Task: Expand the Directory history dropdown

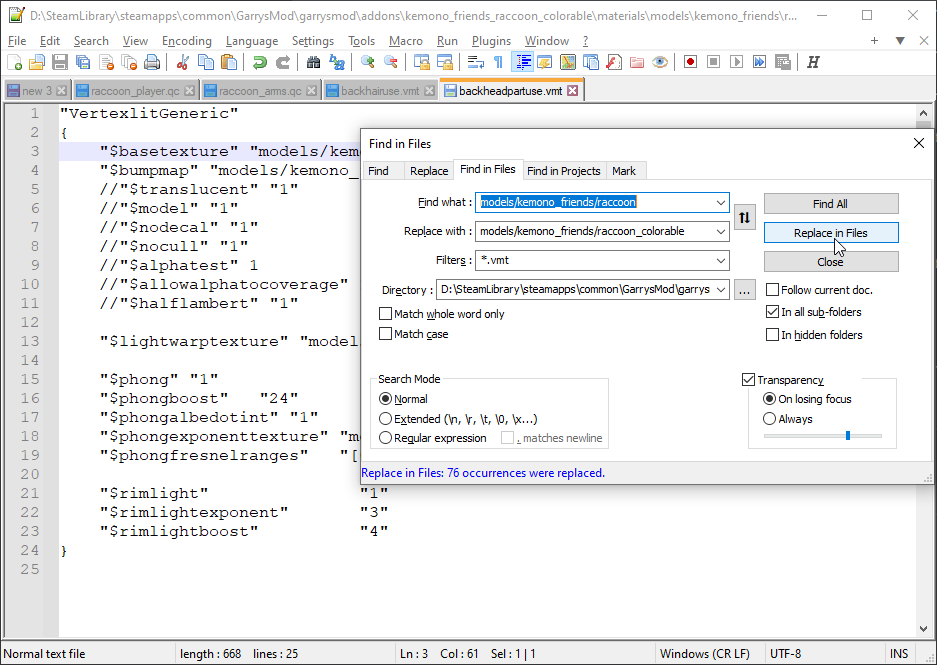Action: [x=721, y=289]
